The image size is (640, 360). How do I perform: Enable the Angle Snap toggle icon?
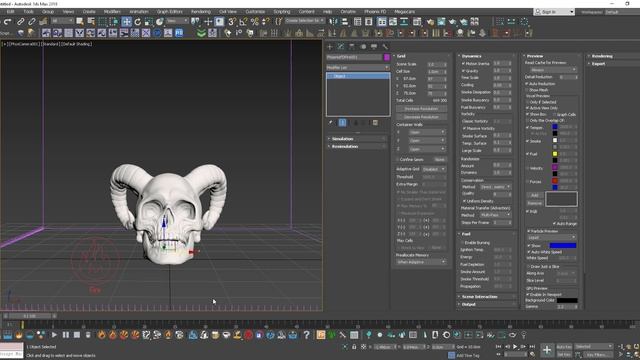(x=244, y=22)
